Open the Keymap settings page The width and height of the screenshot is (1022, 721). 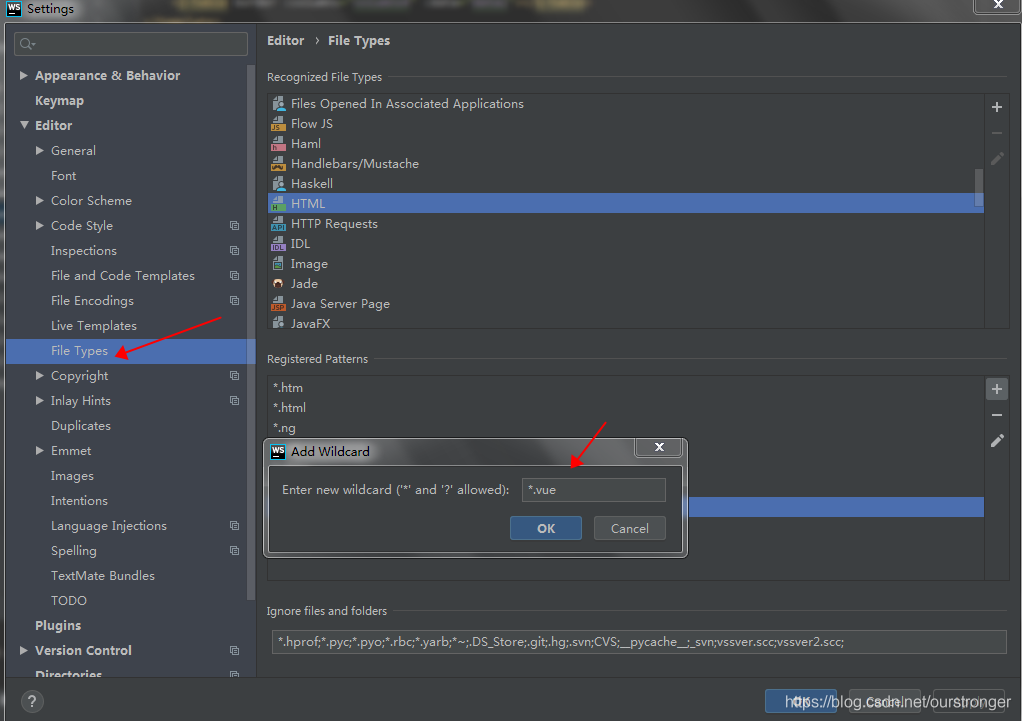click(x=59, y=100)
